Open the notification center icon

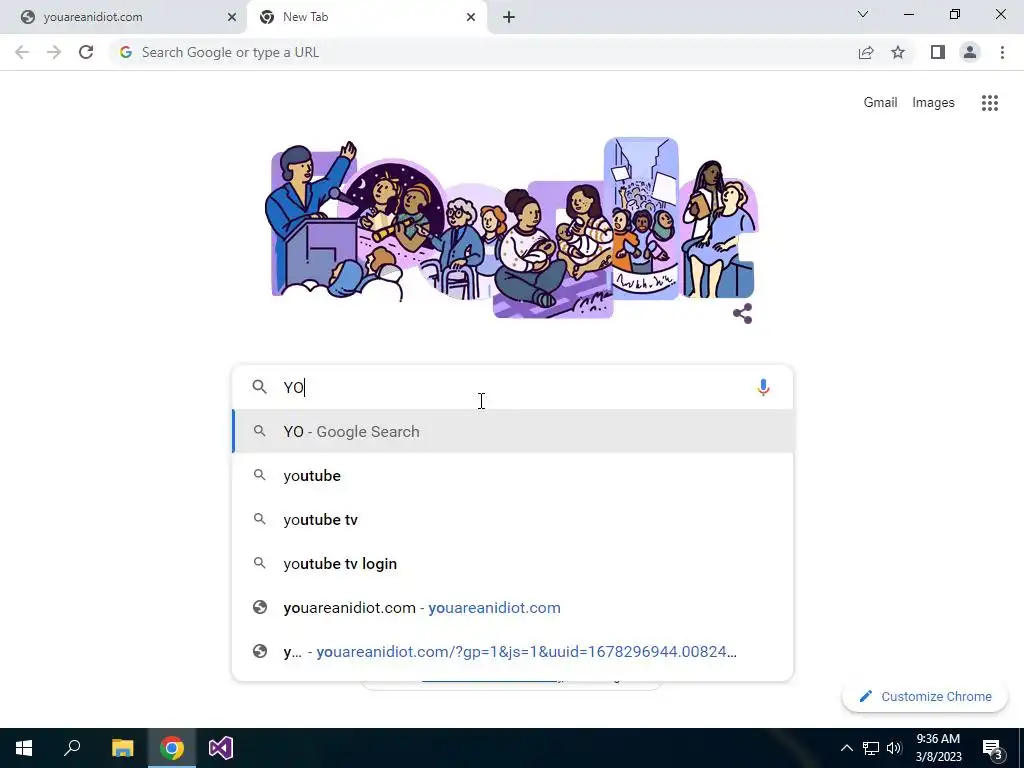pyautogui.click(x=992, y=748)
